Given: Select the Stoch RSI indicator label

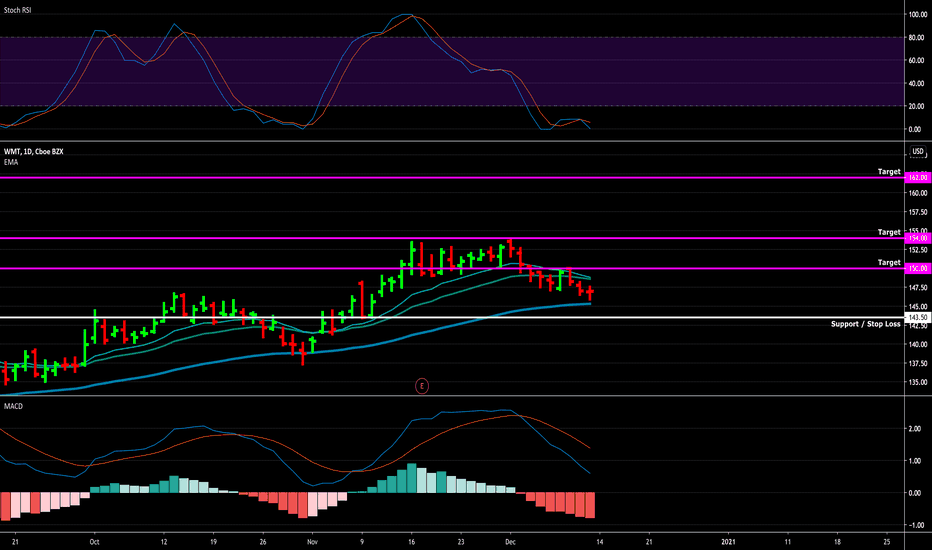Looking at the screenshot, I should (17, 10).
